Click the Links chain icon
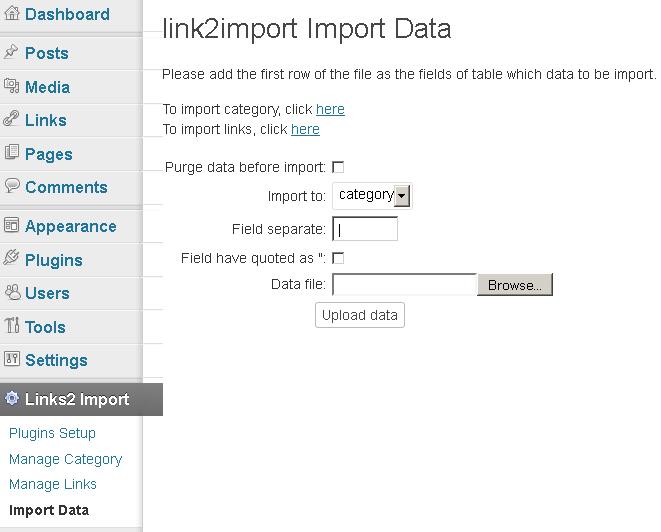Image resolution: width=661 pixels, height=532 pixels. click(x=11, y=119)
